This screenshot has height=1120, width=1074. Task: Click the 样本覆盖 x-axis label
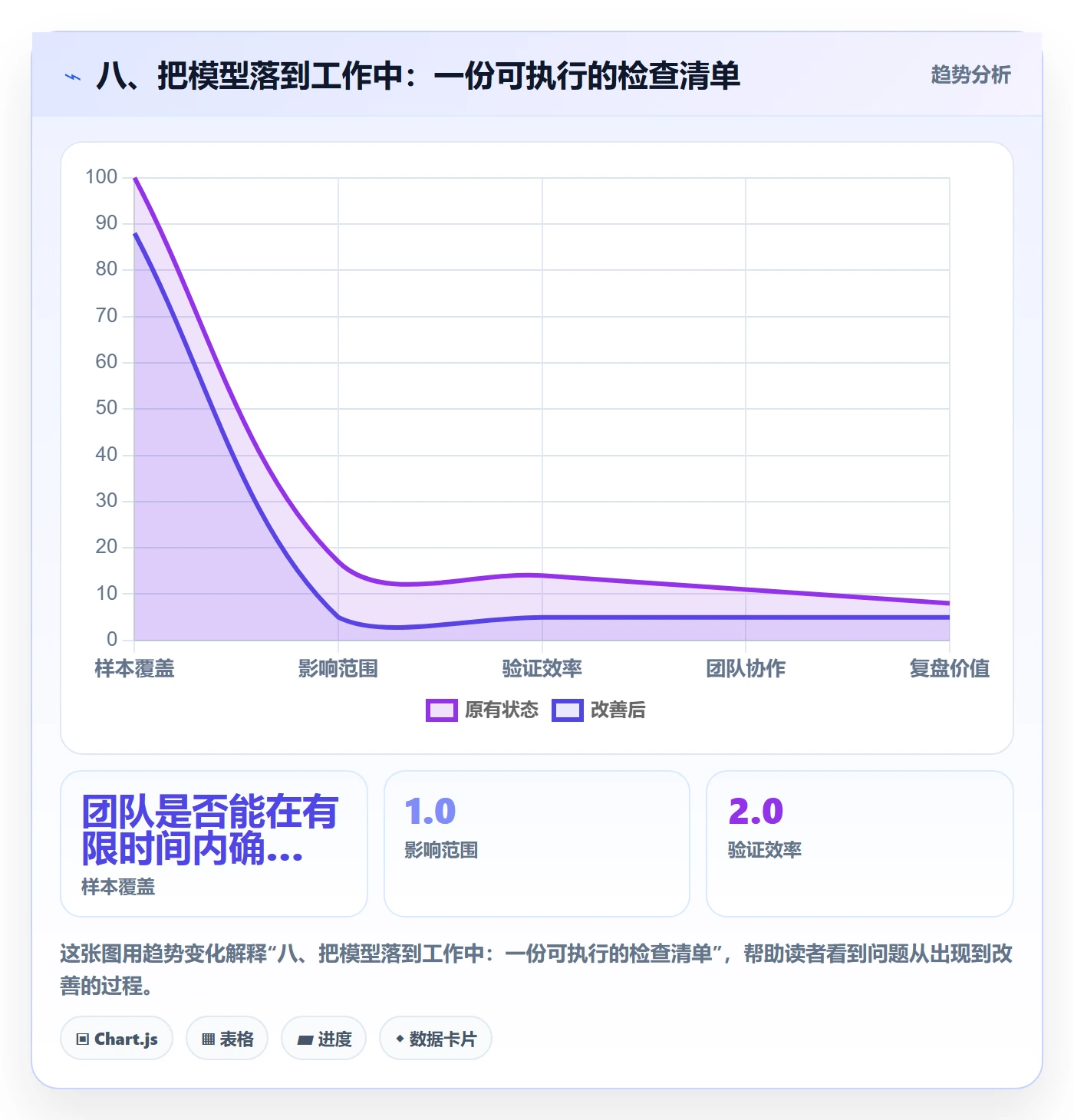135,668
